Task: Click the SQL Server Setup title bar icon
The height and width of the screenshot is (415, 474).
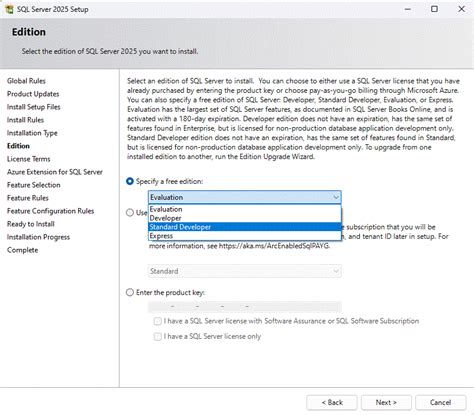Action: [10, 9]
